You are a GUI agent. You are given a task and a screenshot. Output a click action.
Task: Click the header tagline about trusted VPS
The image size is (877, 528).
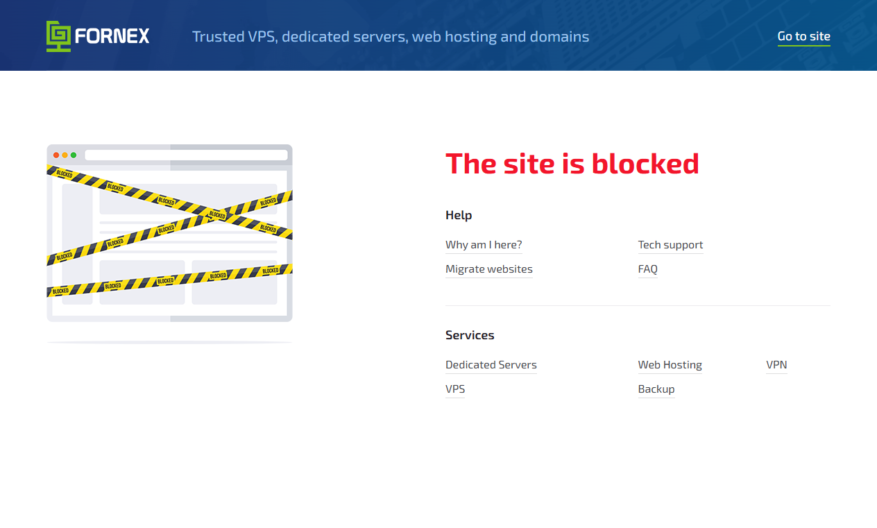tap(390, 36)
